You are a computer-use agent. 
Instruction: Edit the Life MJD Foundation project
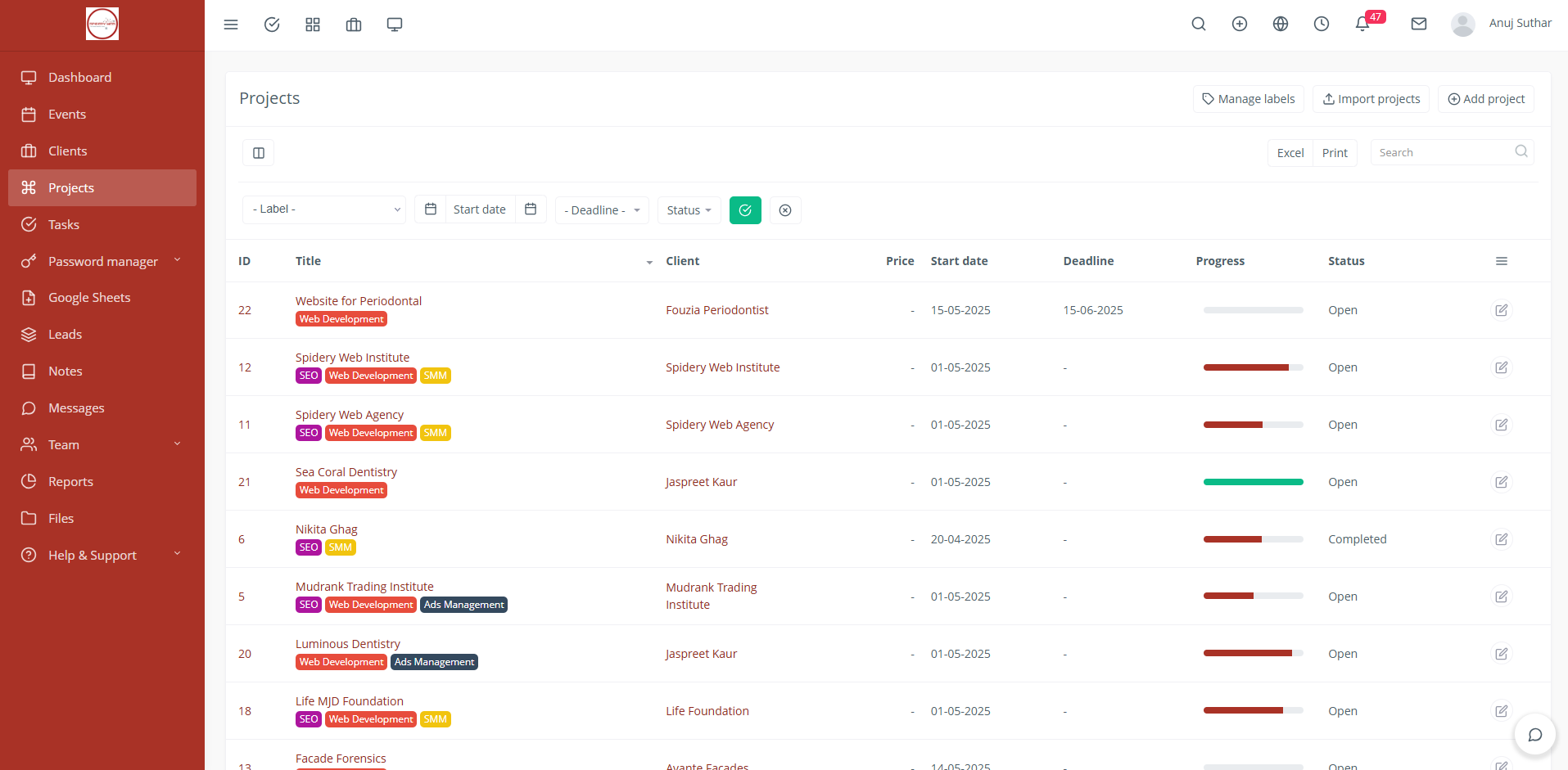click(1502, 711)
